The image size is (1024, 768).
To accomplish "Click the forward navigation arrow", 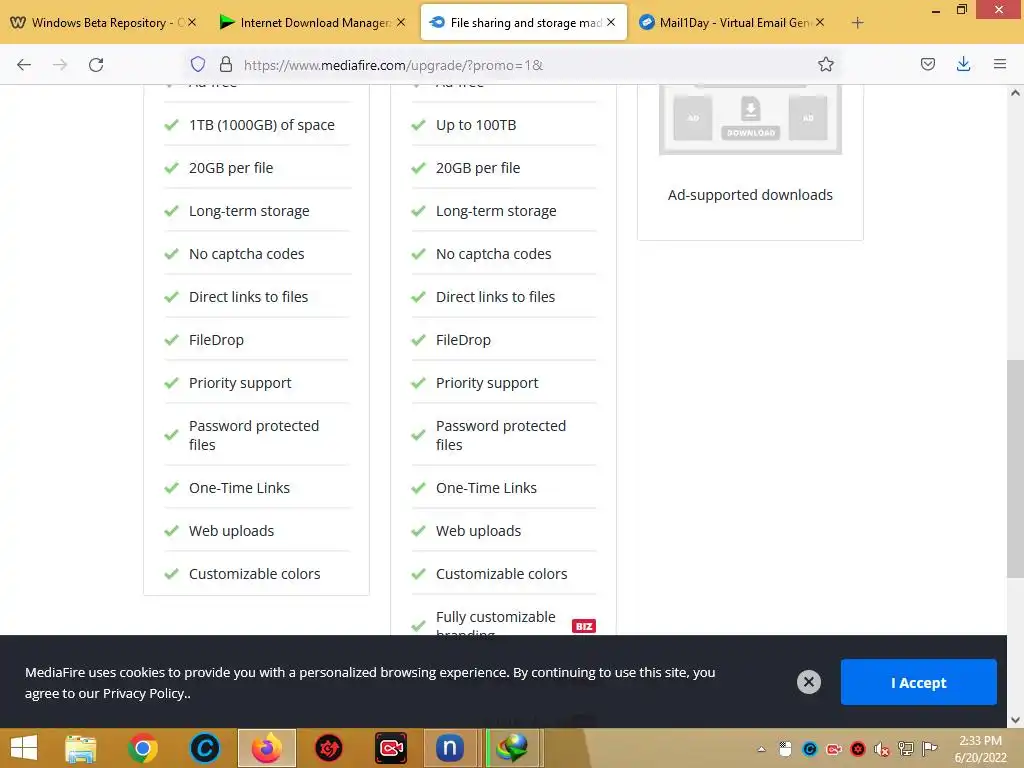I will 60,65.
